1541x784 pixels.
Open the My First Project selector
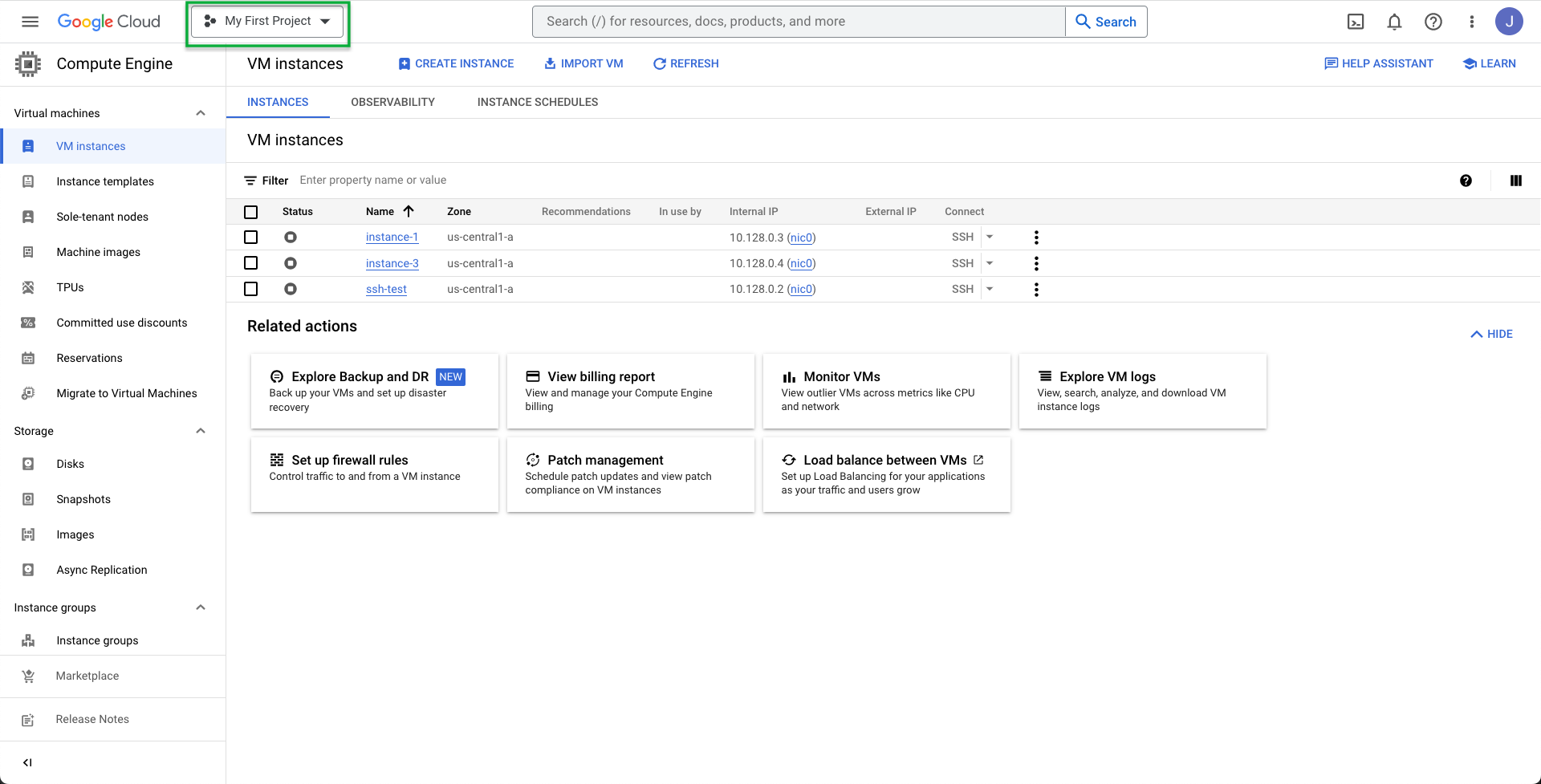267,22
